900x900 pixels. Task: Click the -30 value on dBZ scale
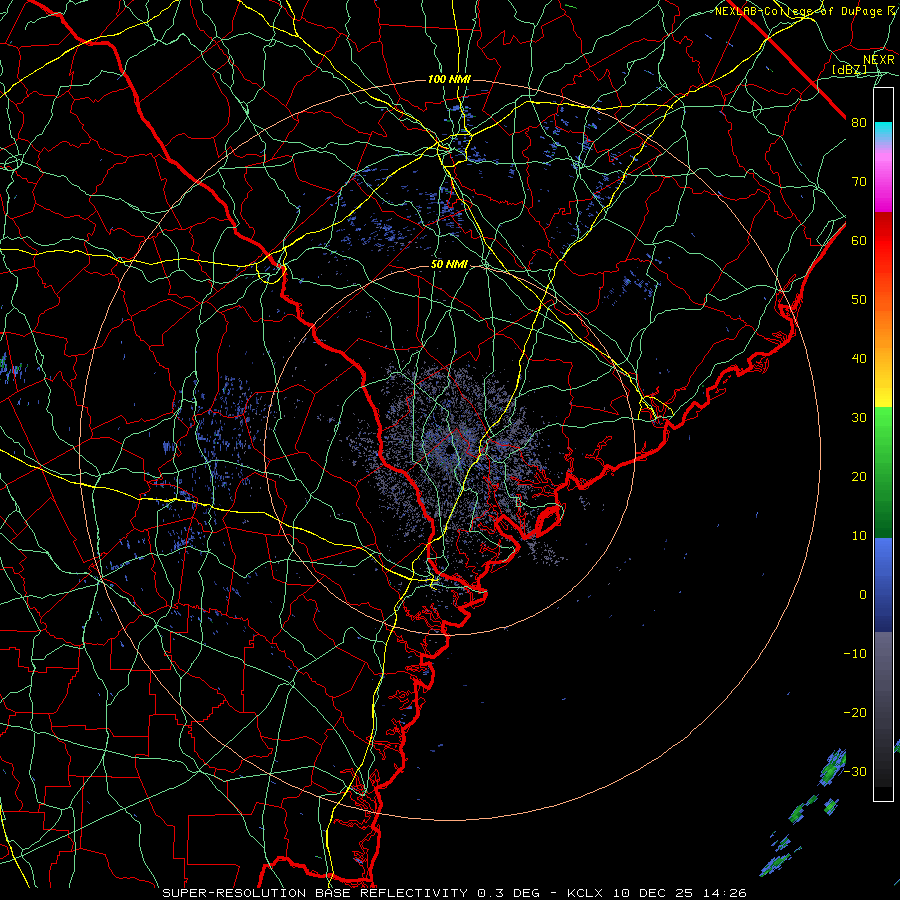(855, 771)
